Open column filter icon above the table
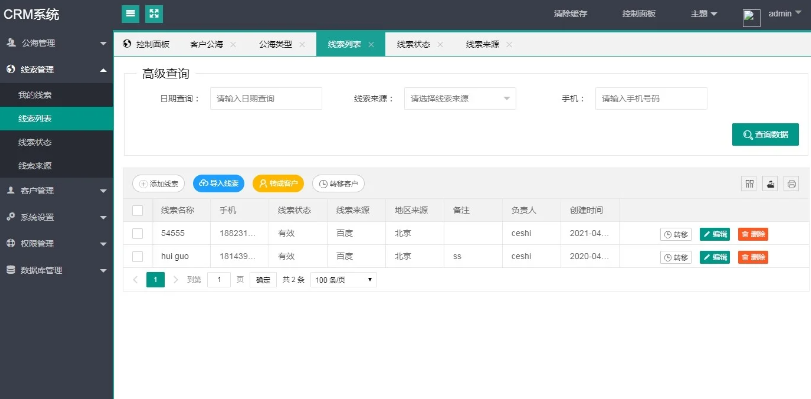Screen dimensions: 811x399 (749, 183)
